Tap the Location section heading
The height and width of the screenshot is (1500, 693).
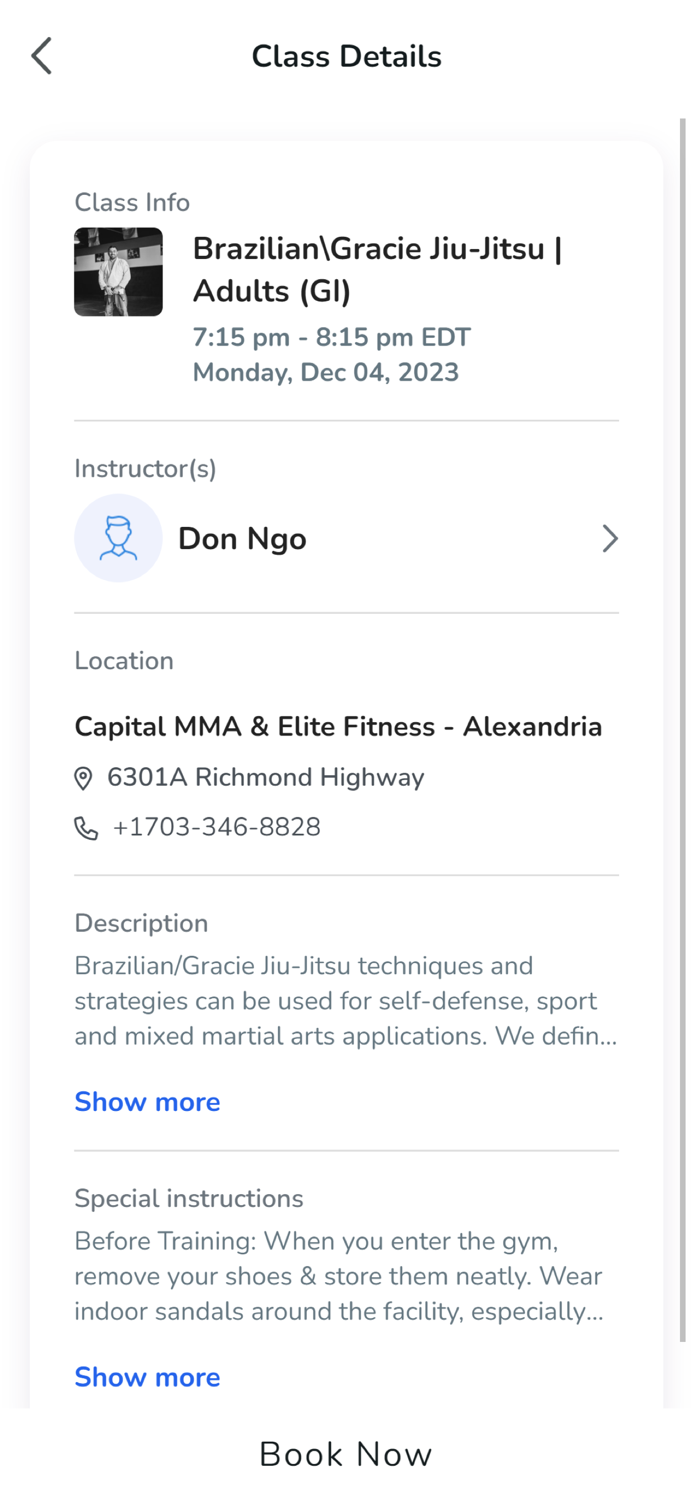point(124,660)
